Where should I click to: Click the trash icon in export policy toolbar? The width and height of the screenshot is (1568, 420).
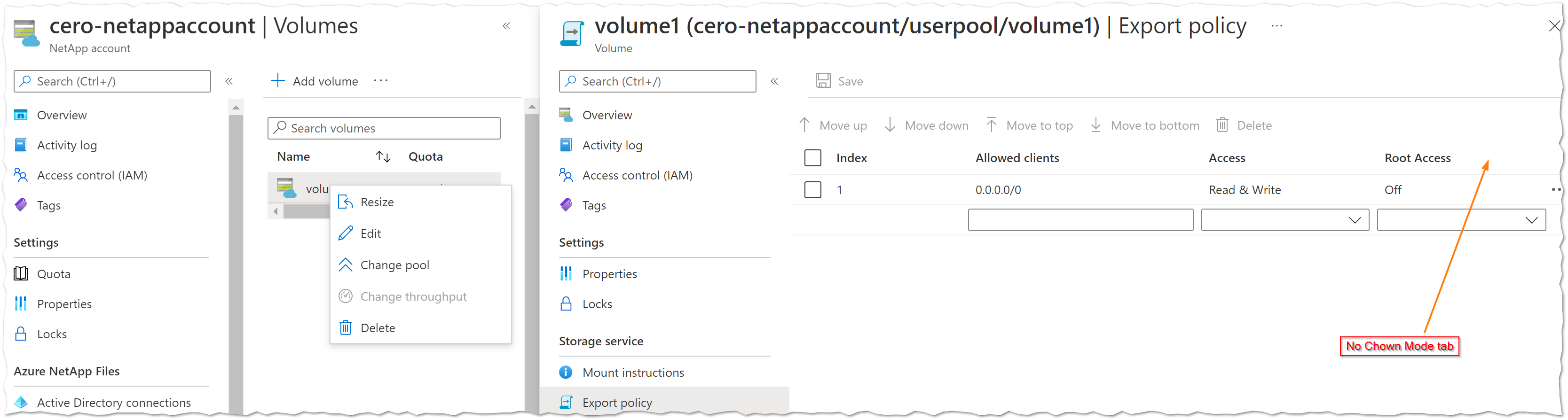(1222, 125)
